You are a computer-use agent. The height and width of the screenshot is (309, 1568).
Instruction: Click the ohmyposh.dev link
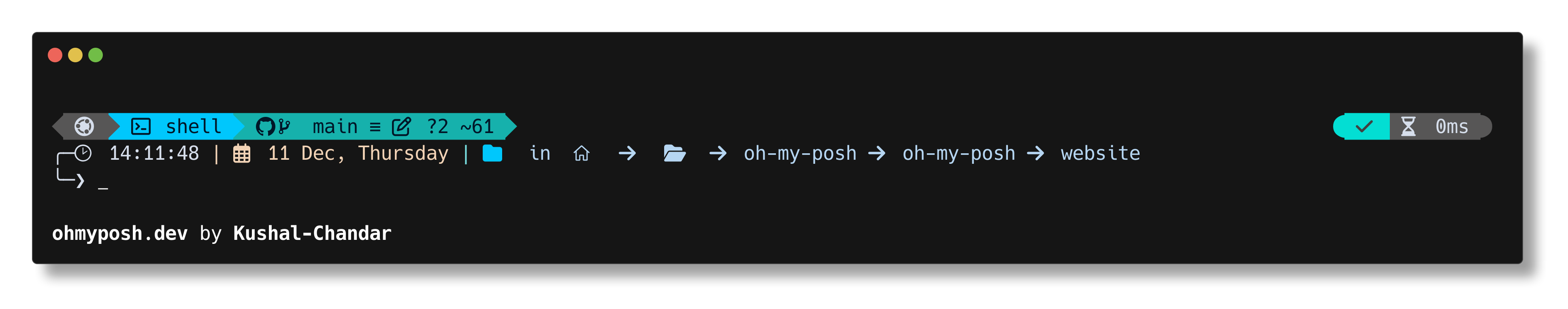click(120, 234)
